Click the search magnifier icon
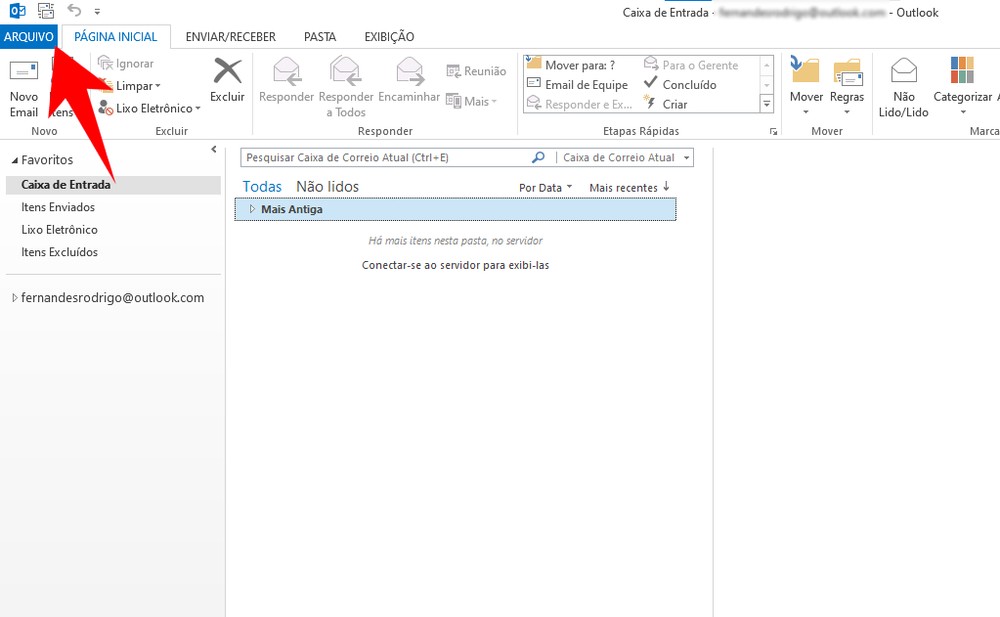 (x=538, y=157)
